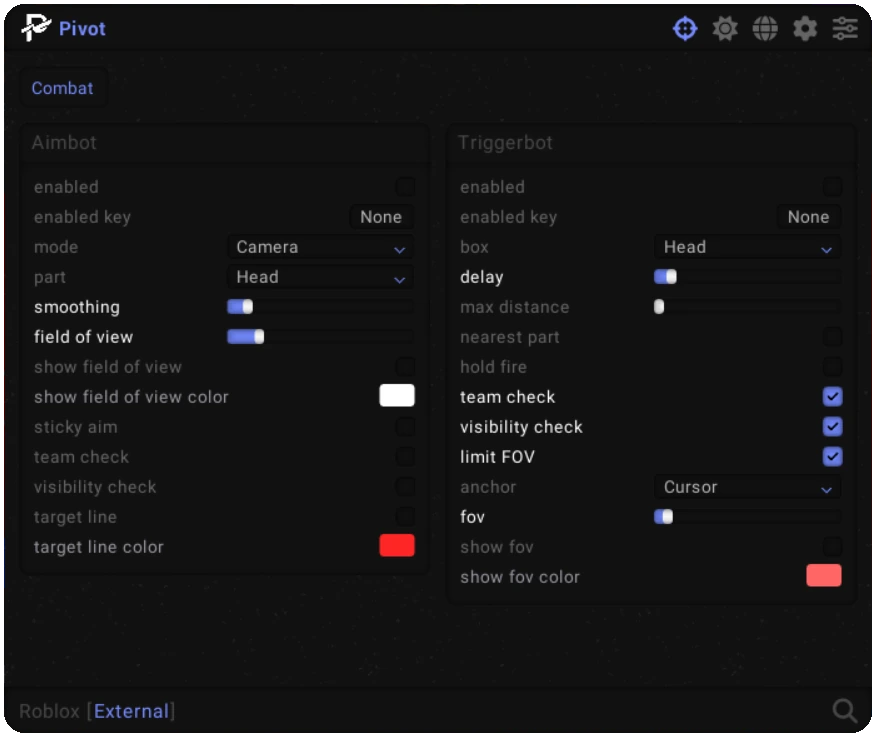The image size is (876, 737).
Task: Adjust the field of view slider
Action: pos(321,336)
